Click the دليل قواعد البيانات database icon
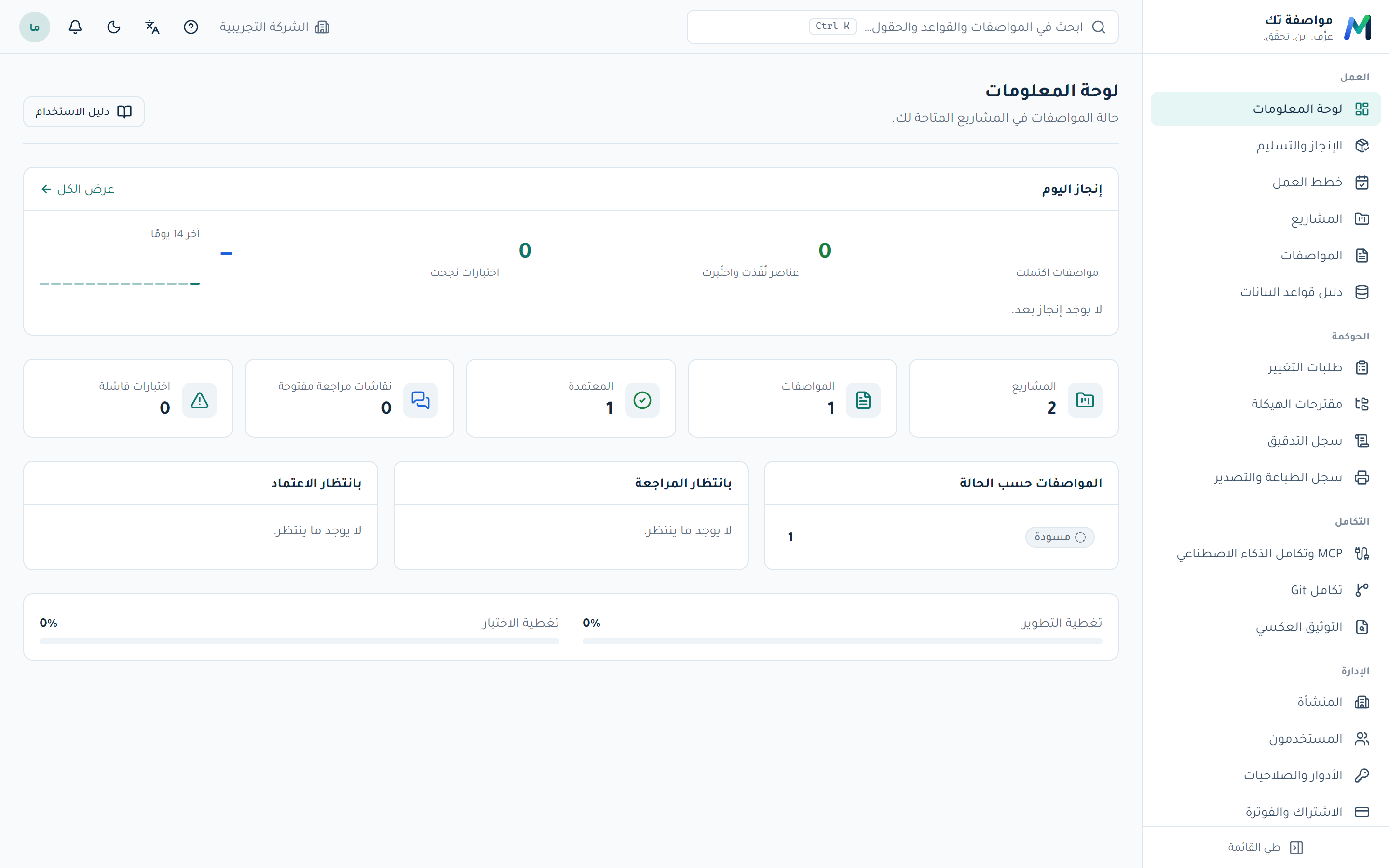 [1362, 292]
